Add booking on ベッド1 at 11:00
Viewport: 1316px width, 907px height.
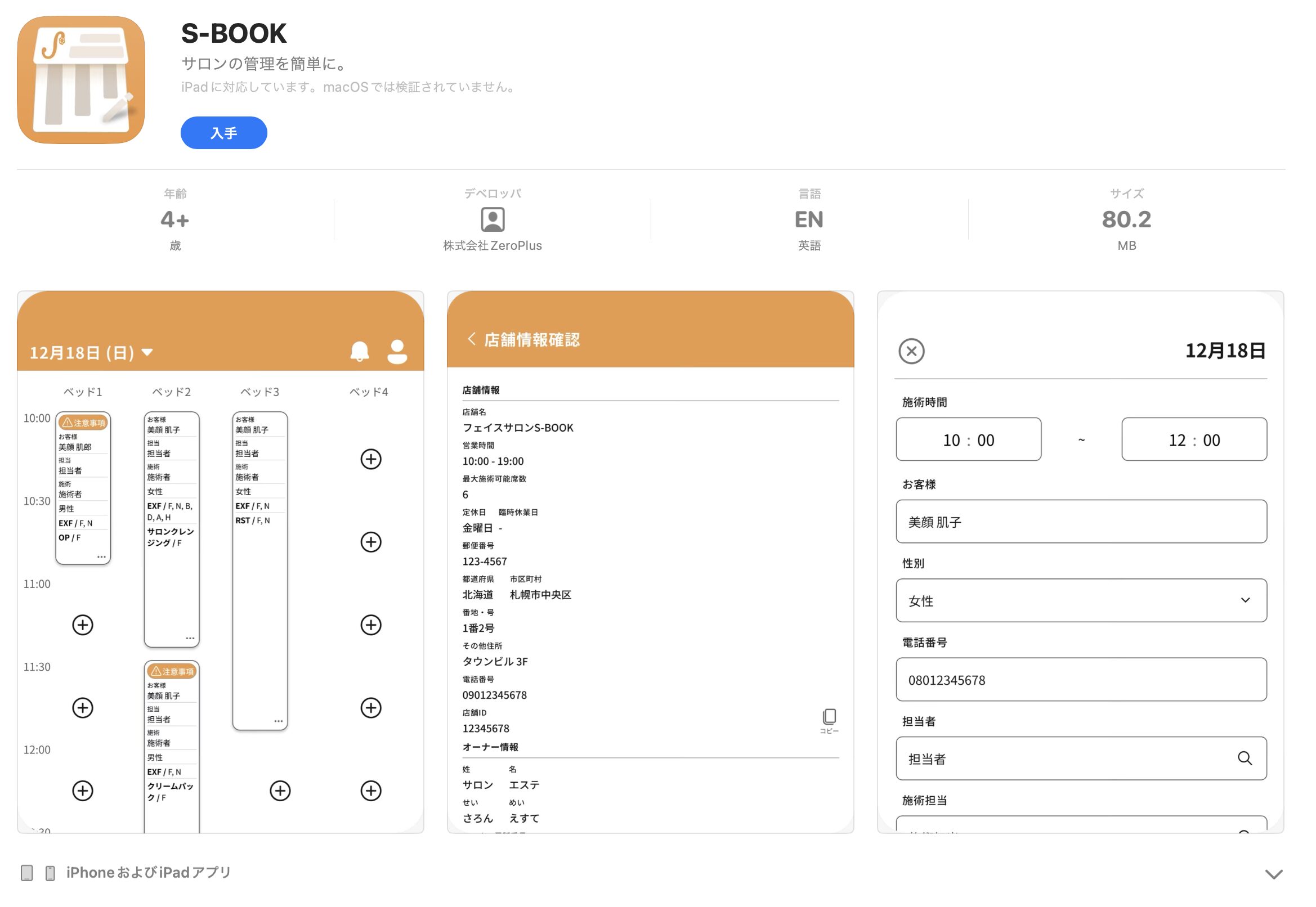82,625
